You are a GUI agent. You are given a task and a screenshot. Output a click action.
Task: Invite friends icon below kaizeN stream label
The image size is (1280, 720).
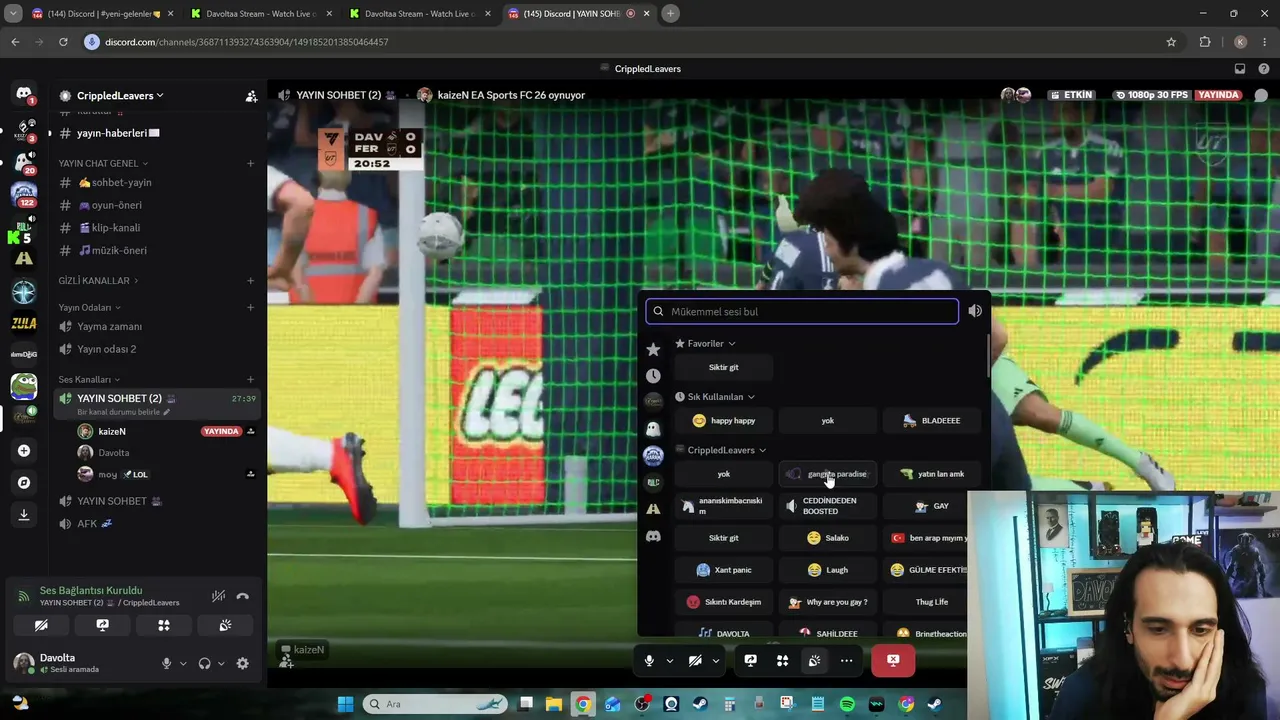pyautogui.click(x=287, y=662)
